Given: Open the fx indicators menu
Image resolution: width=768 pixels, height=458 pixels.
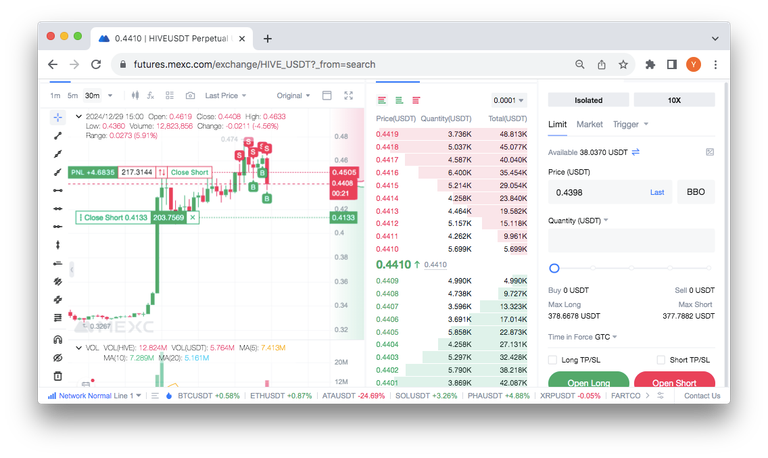Looking at the screenshot, I should (151, 96).
